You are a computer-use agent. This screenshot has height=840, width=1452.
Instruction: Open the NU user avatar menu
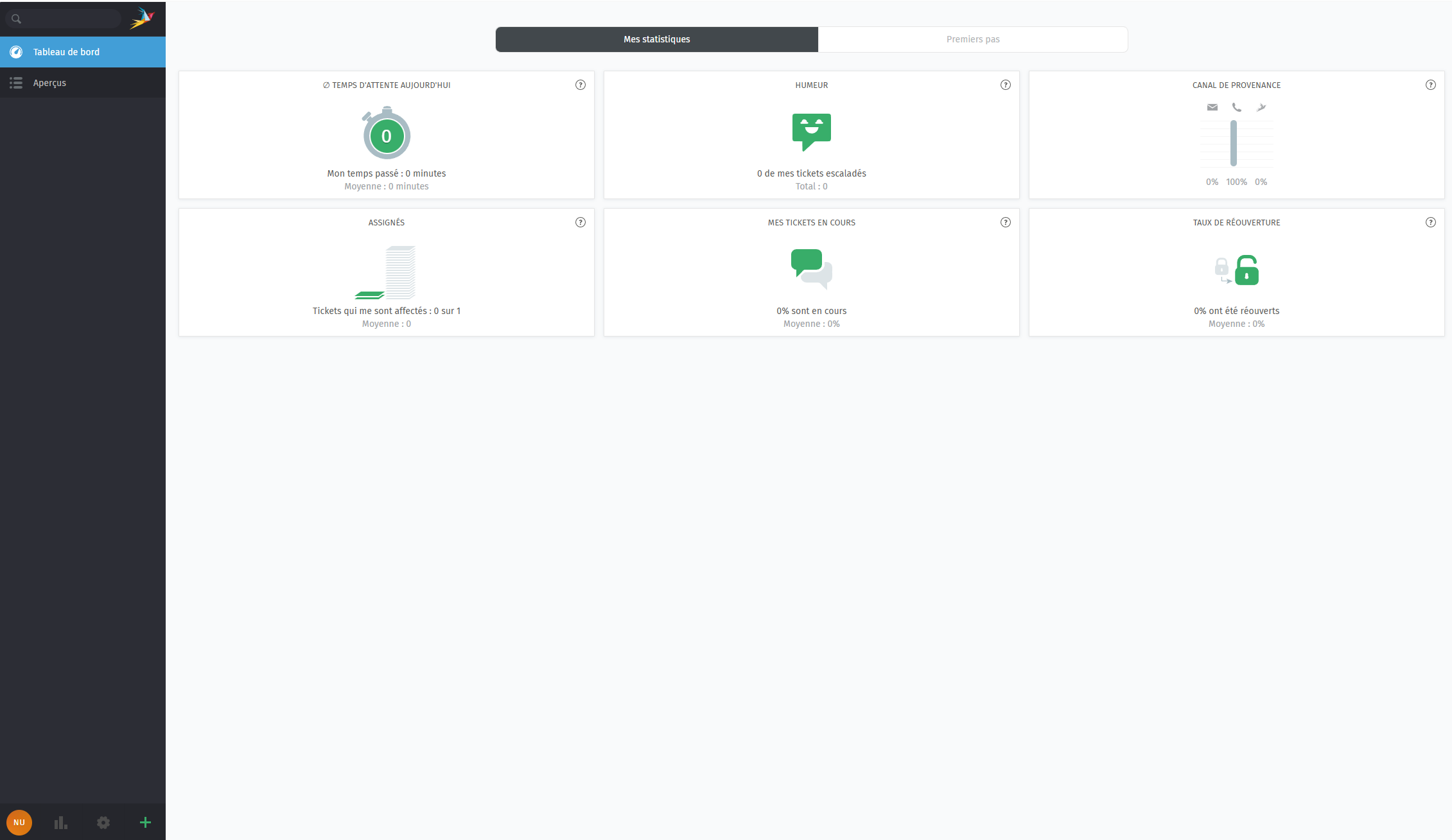(19, 822)
